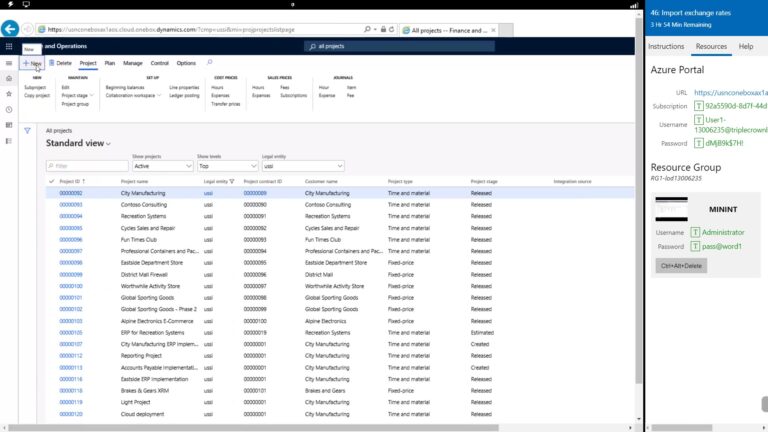Select the Light Project row name

(136, 402)
